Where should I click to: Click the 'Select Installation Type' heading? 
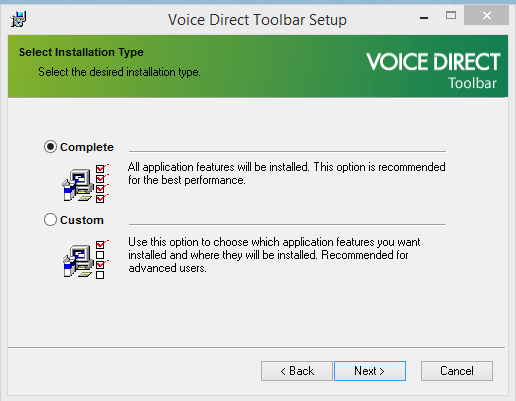click(81, 52)
